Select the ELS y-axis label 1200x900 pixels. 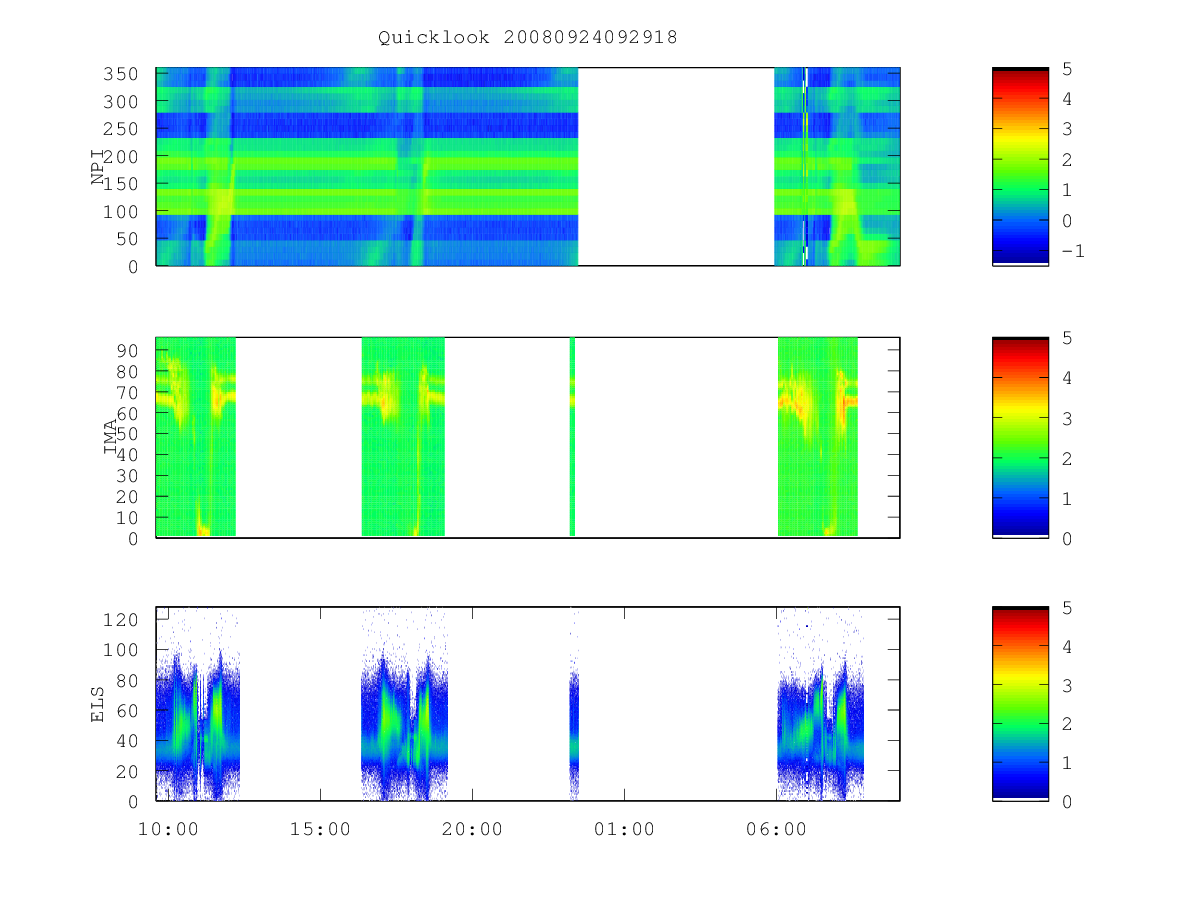(x=99, y=704)
